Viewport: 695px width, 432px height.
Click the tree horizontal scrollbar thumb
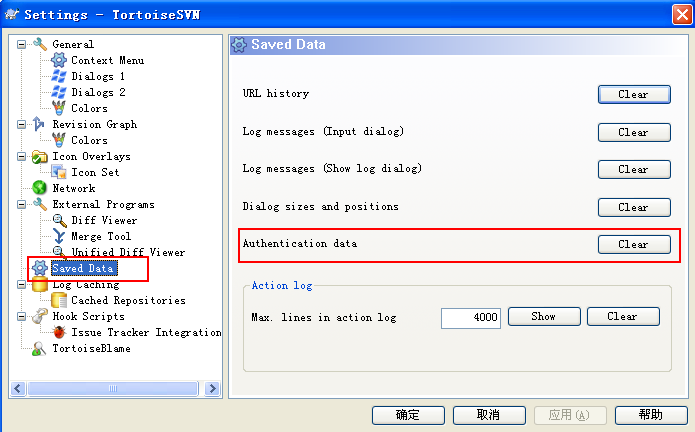coord(113,389)
